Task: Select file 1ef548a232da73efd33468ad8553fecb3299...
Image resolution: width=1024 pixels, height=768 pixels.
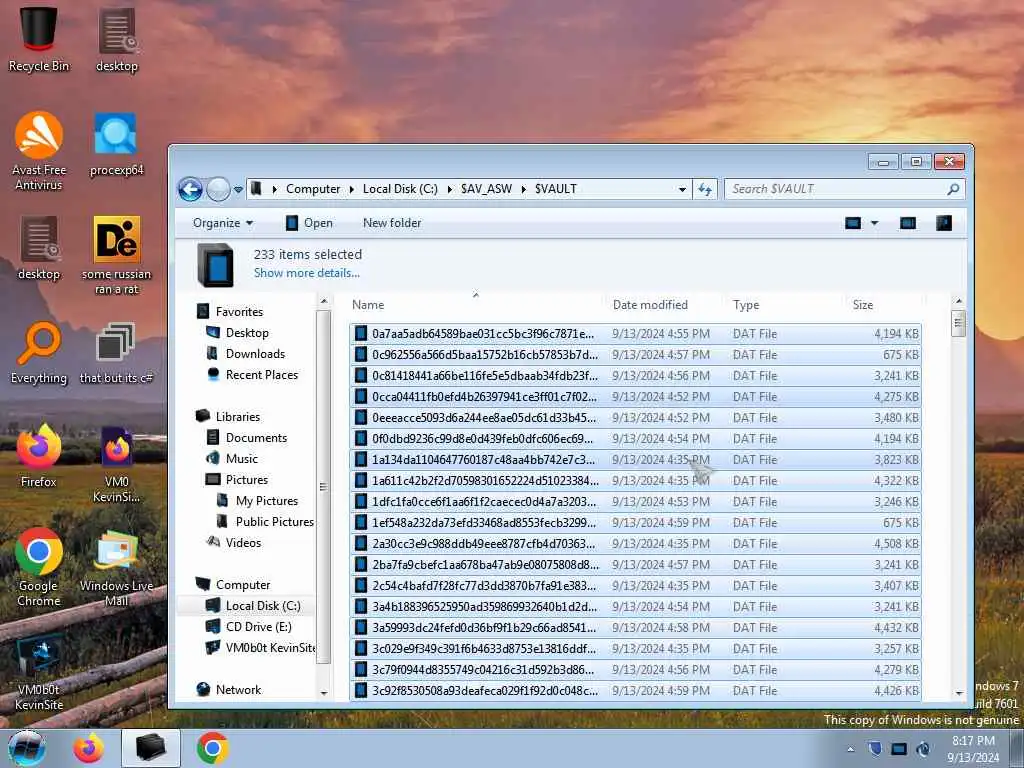Action: (635, 522)
